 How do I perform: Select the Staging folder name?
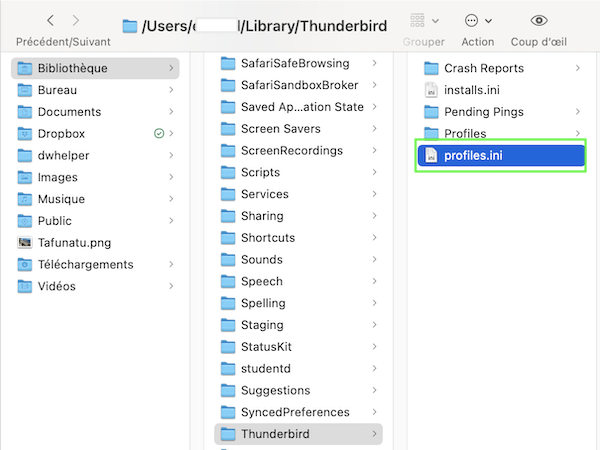point(262,325)
